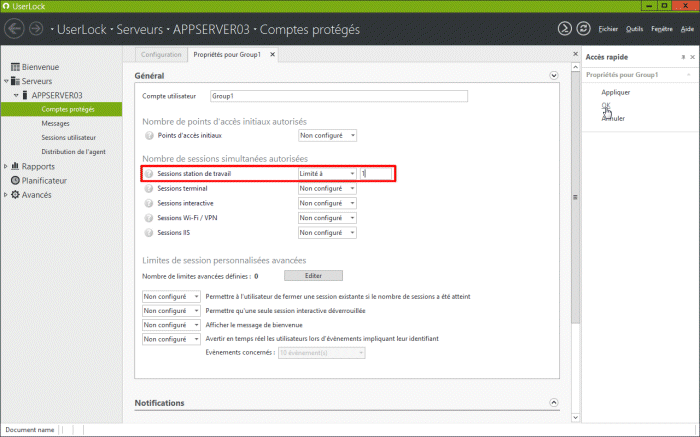Open the Evènements concernés dropdown
The width and height of the screenshot is (700, 437).
321,353
